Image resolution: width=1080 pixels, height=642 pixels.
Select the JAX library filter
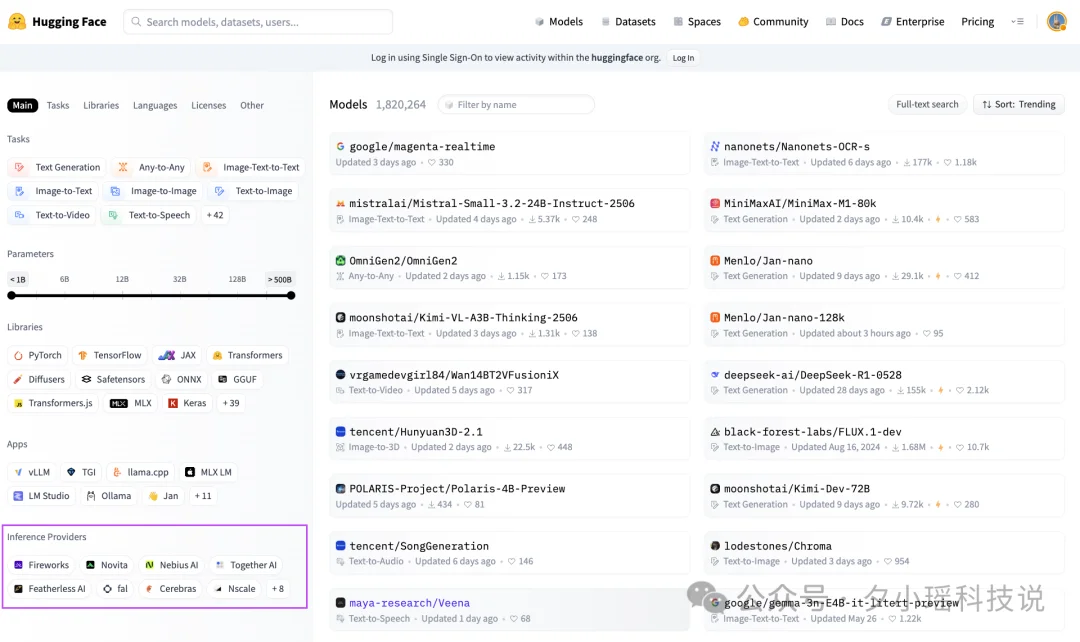click(177, 355)
